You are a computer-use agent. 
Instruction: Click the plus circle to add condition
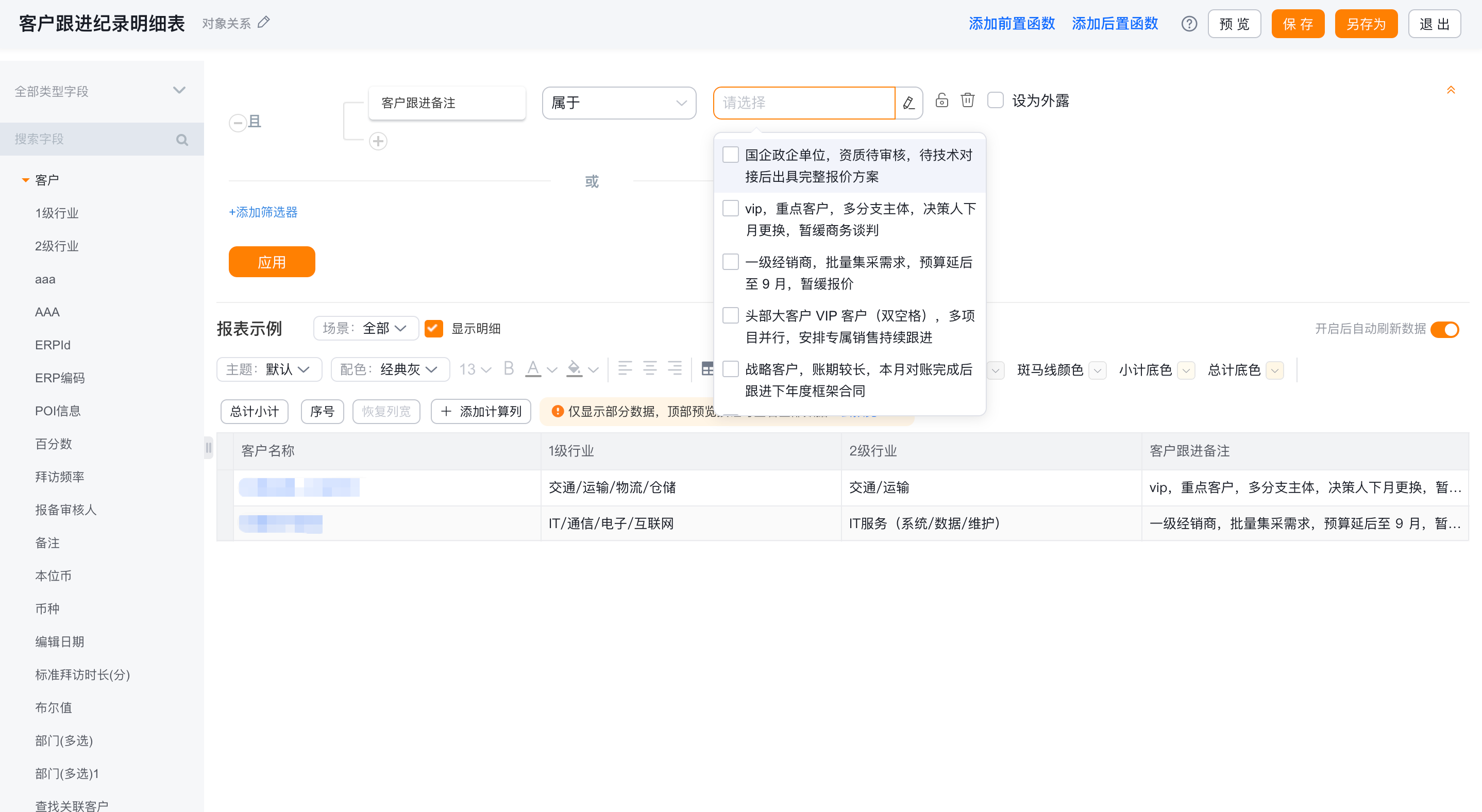click(x=378, y=141)
